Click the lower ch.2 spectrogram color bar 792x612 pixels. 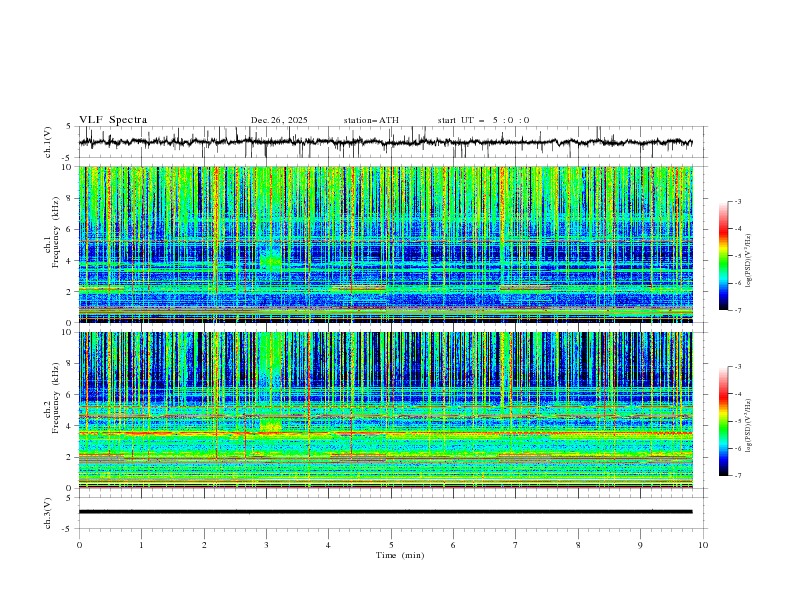[x=723, y=421]
